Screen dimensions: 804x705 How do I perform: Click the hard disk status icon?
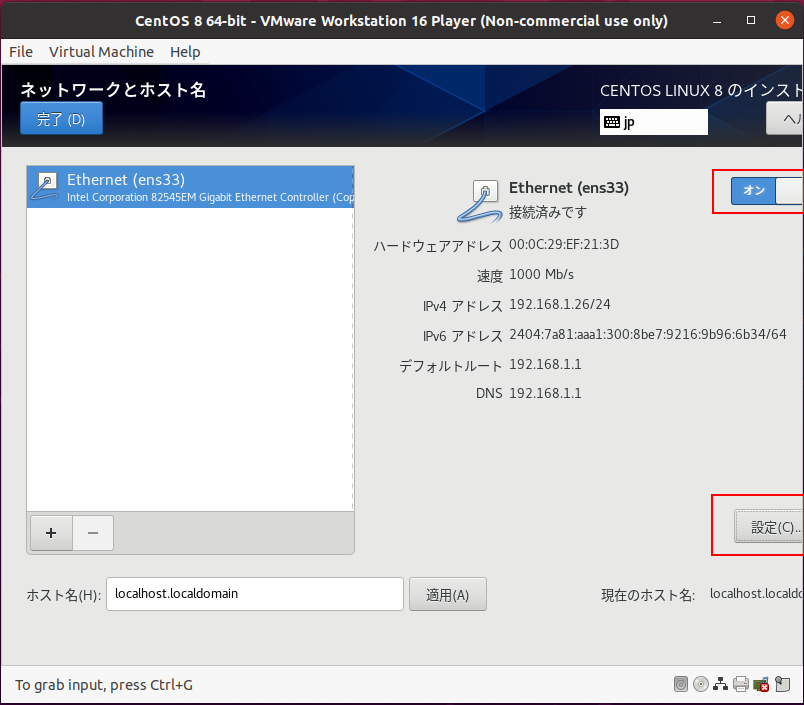(681, 685)
